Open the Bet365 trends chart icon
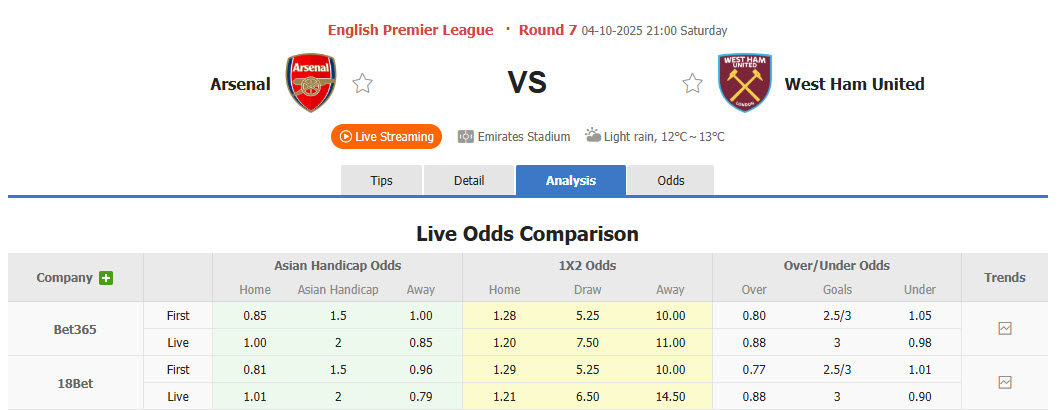This screenshot has height=410, width=1058. coord(1005,328)
